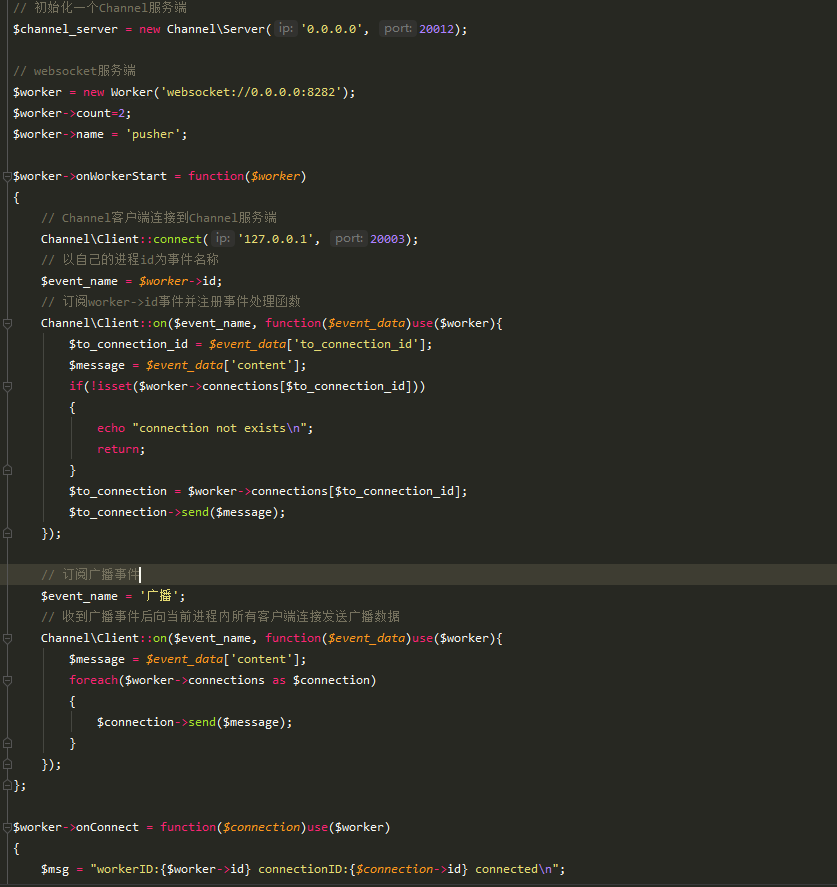Click the '// 收到广播事件后向当前进程内...' comment

pyautogui.click(x=221, y=617)
